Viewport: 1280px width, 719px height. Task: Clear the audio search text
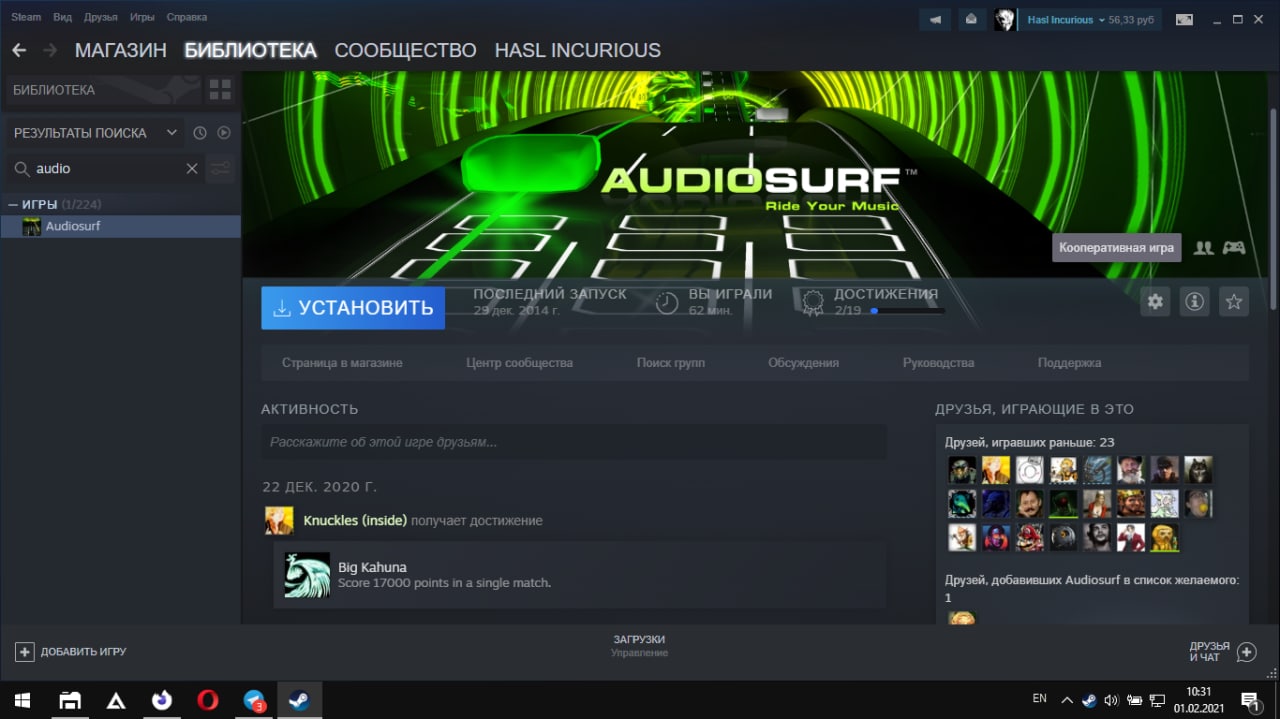192,169
